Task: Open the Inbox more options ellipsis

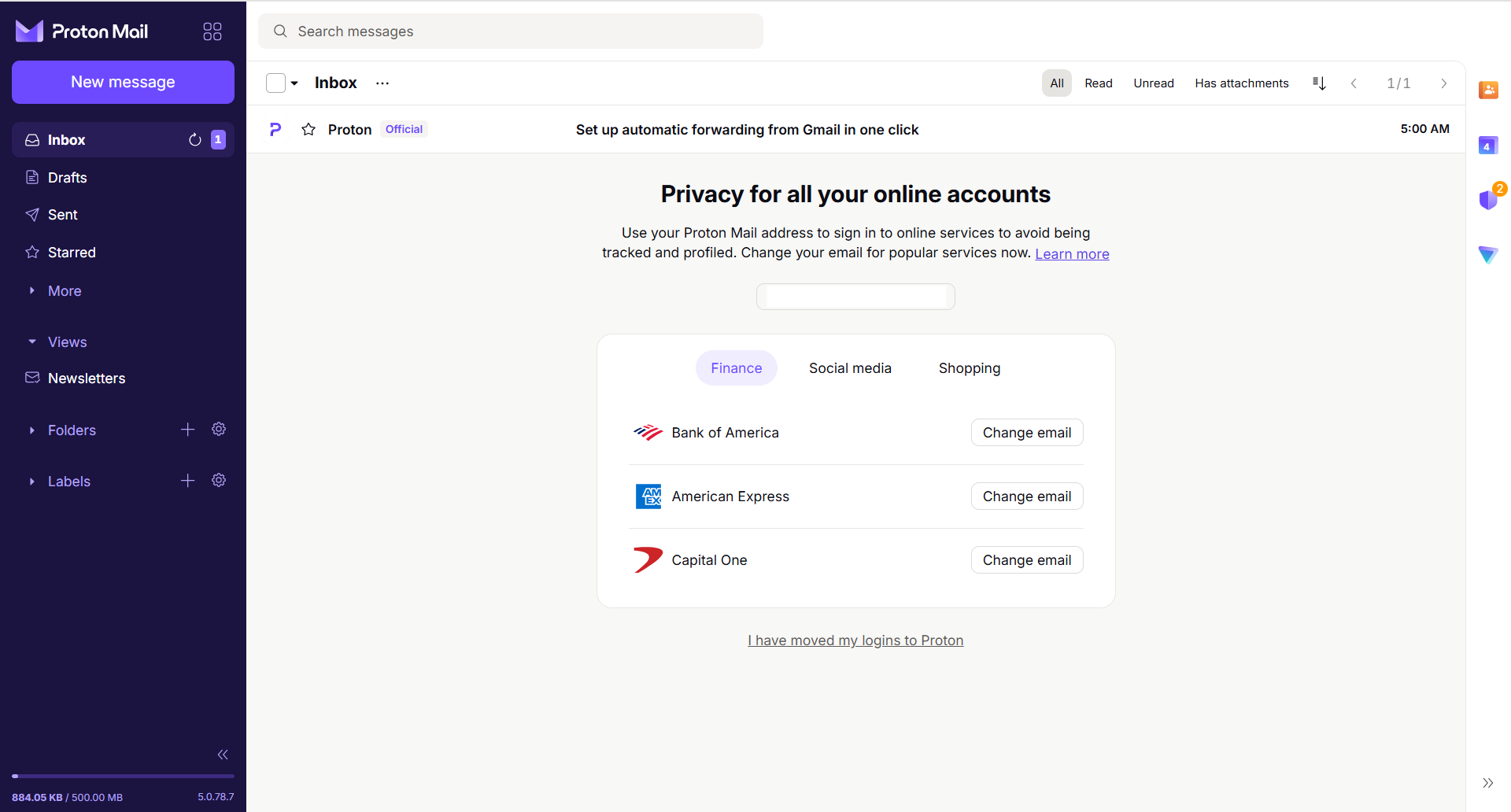Action: 382,83
